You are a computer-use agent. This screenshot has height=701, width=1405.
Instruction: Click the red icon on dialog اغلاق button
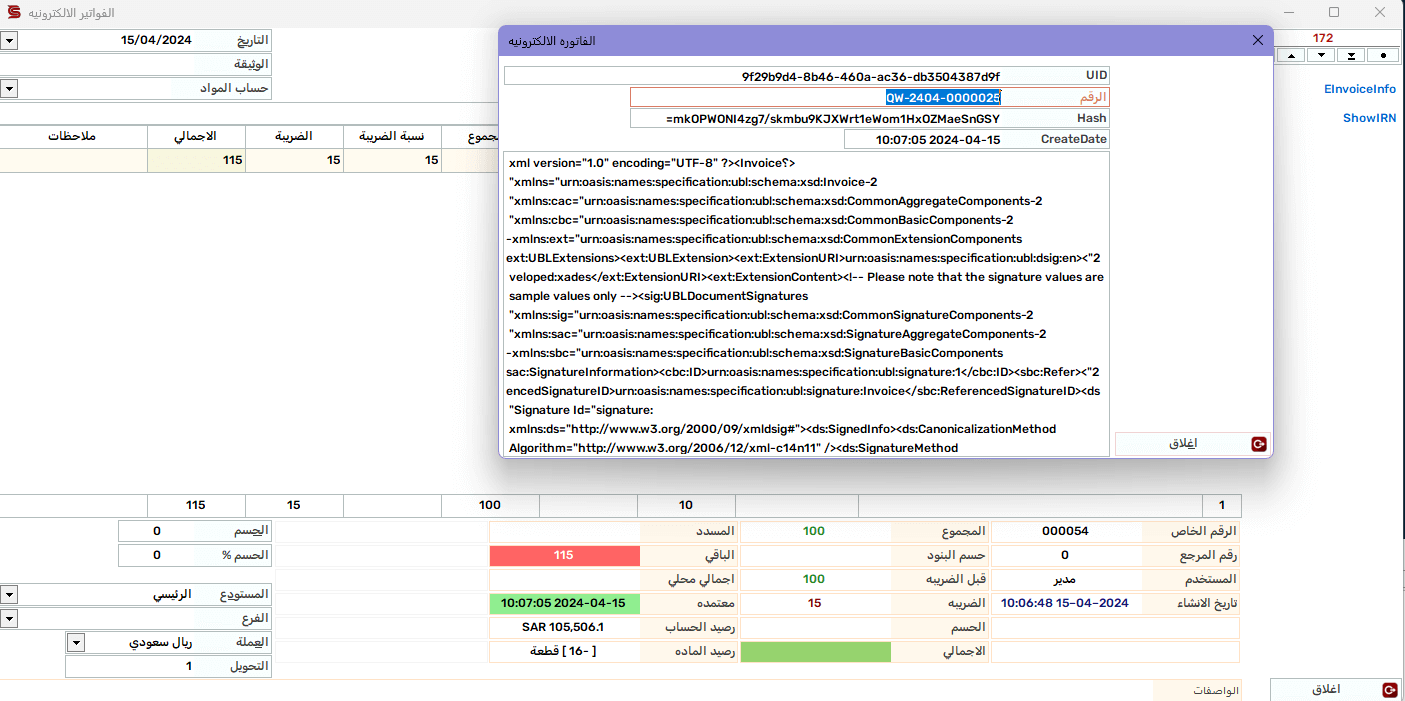(1259, 444)
